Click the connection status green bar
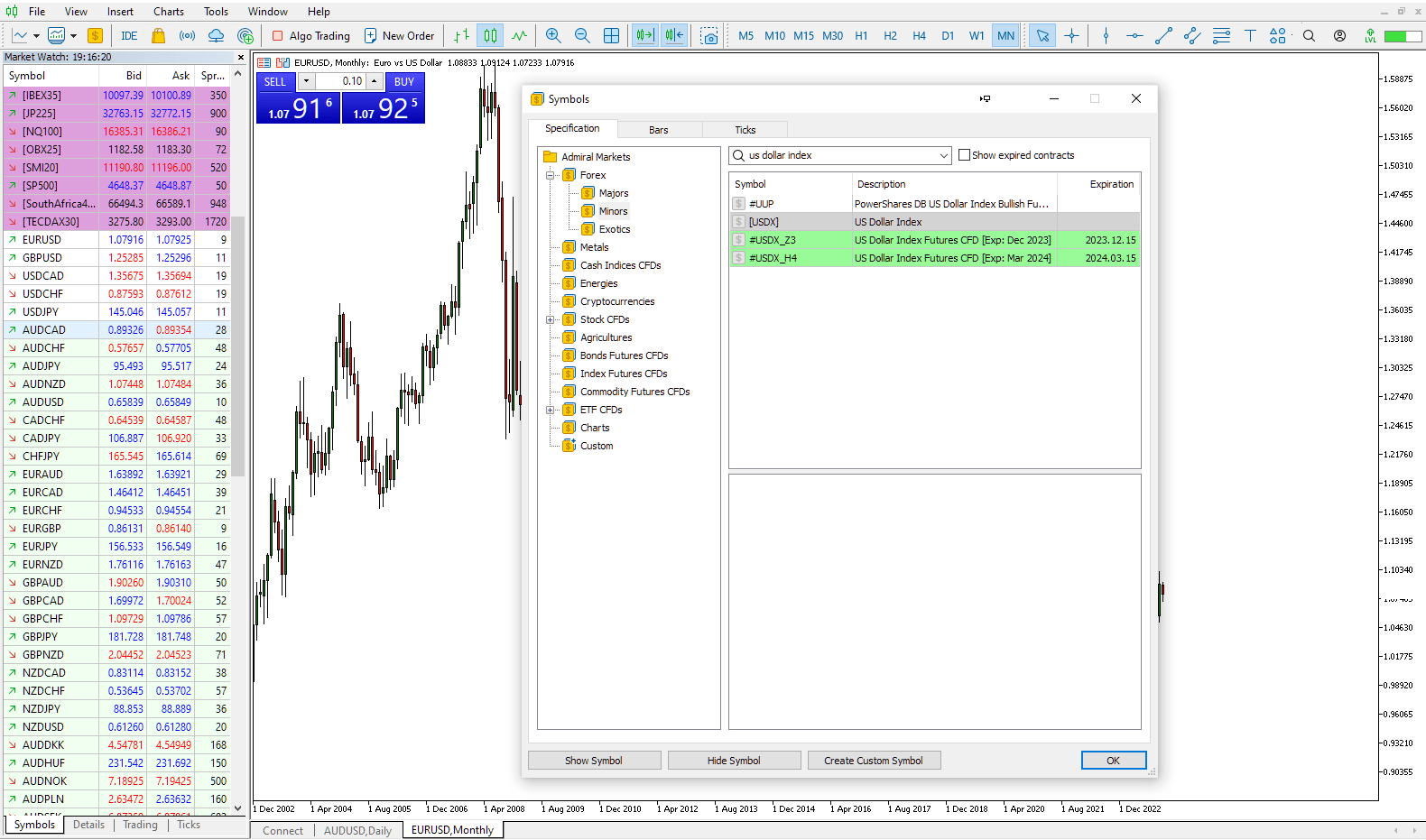This screenshot has height=840, width=1426. coord(1403,36)
